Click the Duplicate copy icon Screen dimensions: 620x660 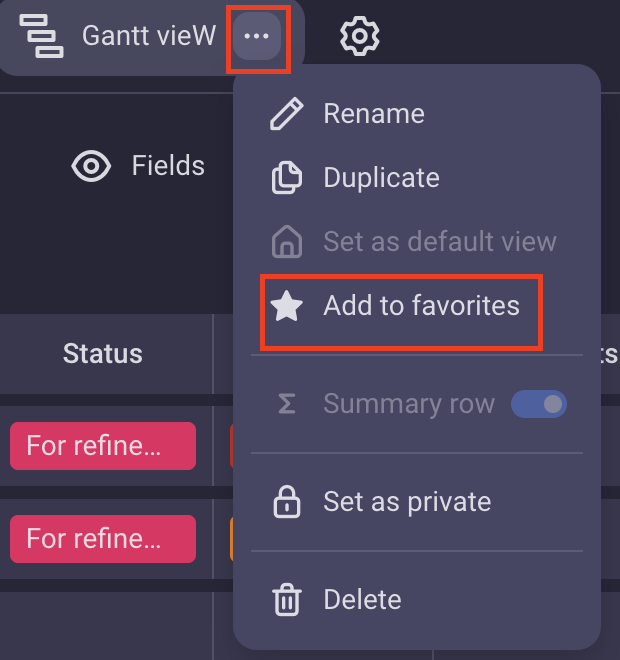pyautogui.click(x=287, y=178)
